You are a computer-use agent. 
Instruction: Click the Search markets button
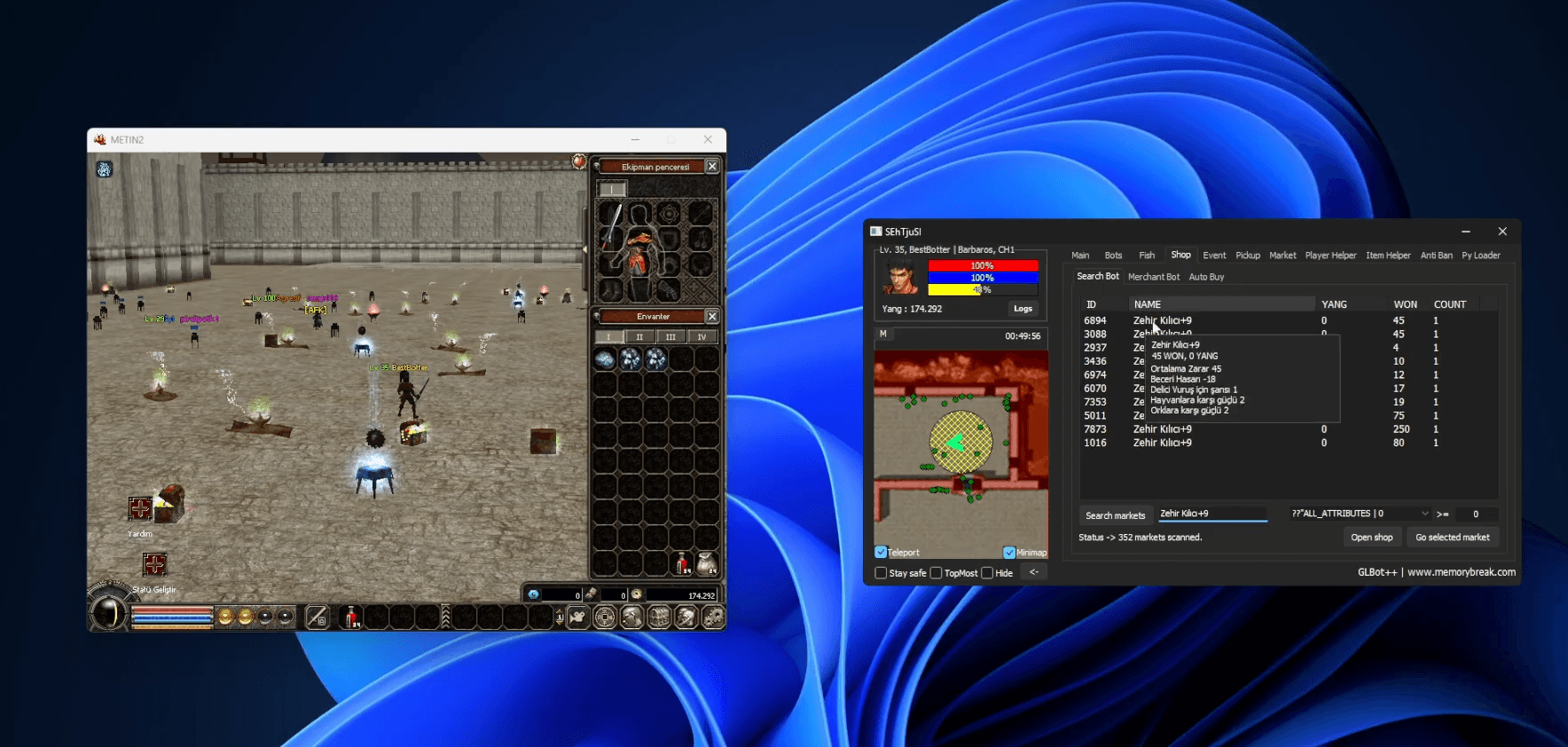(1115, 515)
